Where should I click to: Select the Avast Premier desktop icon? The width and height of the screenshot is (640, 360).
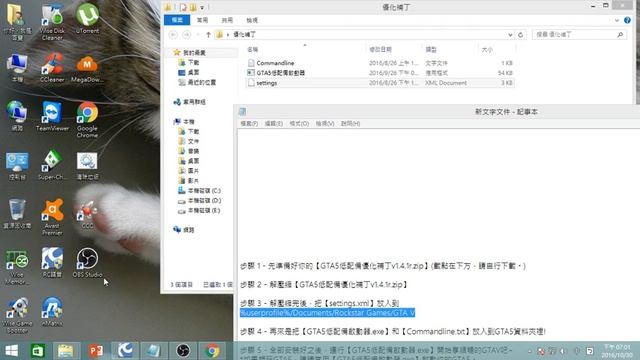coord(52,216)
